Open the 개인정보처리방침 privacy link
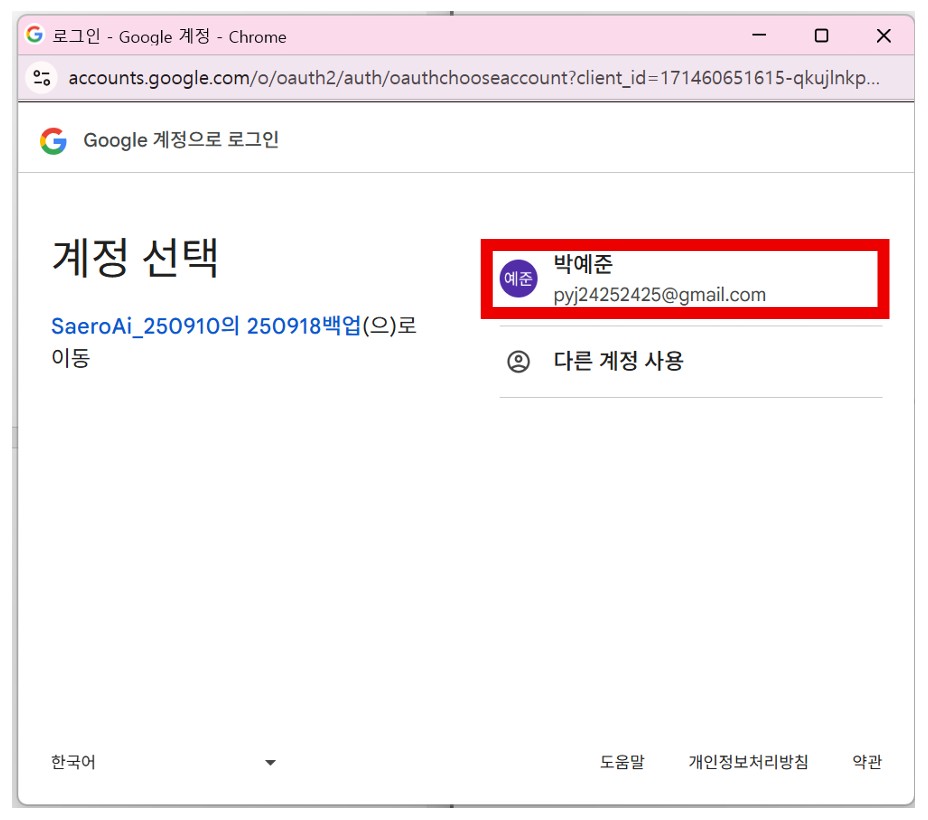 748,761
